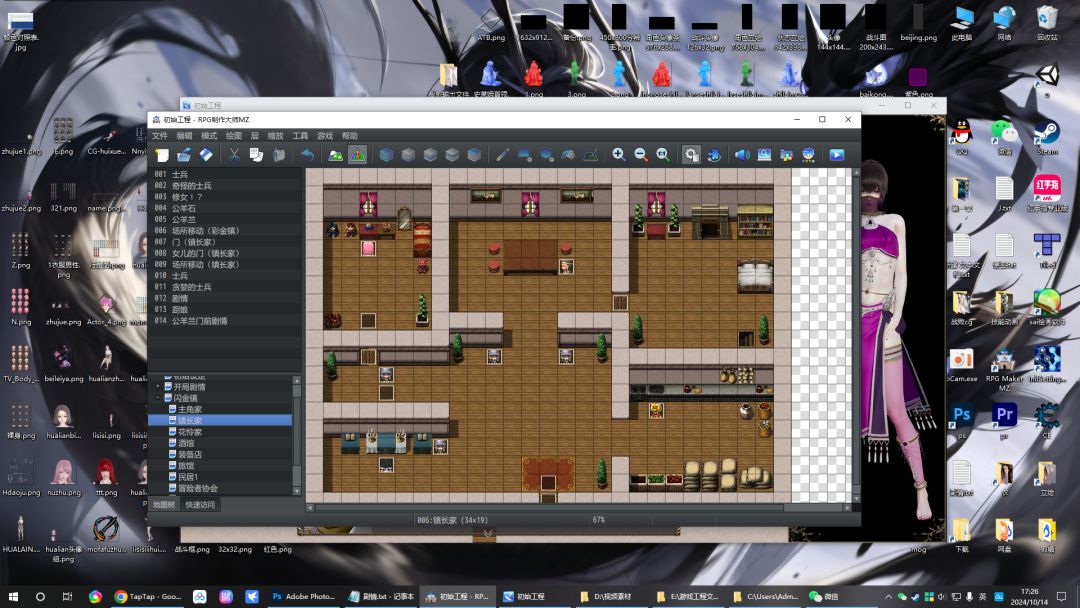The height and width of the screenshot is (608, 1080).
Task: Save the project using the toolbar icon
Action: [206, 155]
